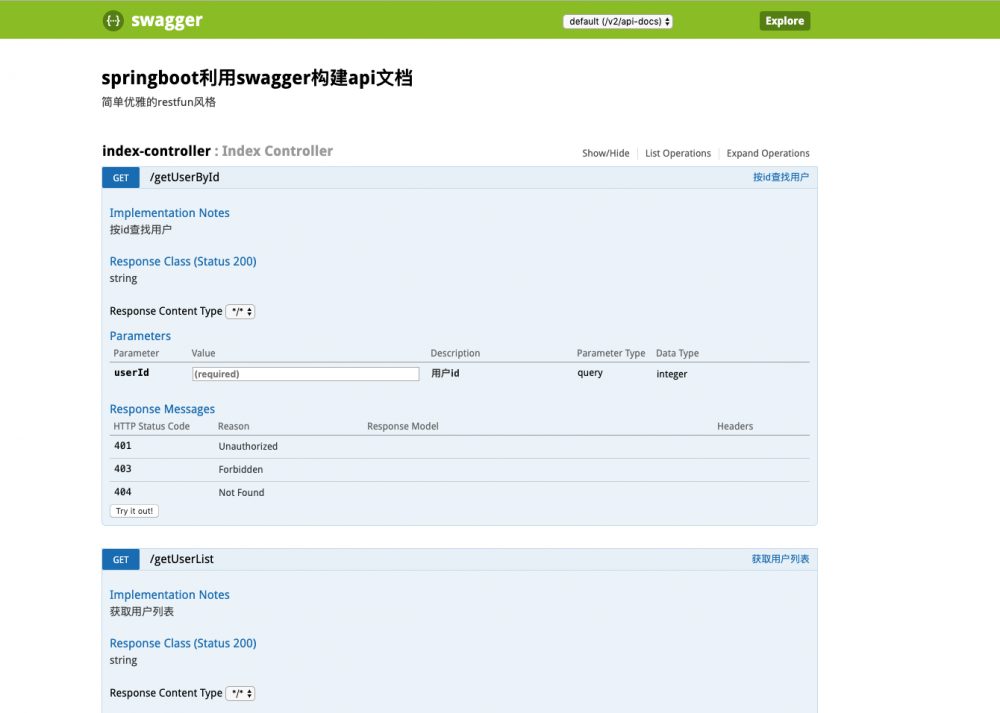Open the default (/v2/api-docs) dropdown
The image size is (1000, 713).
point(617,22)
